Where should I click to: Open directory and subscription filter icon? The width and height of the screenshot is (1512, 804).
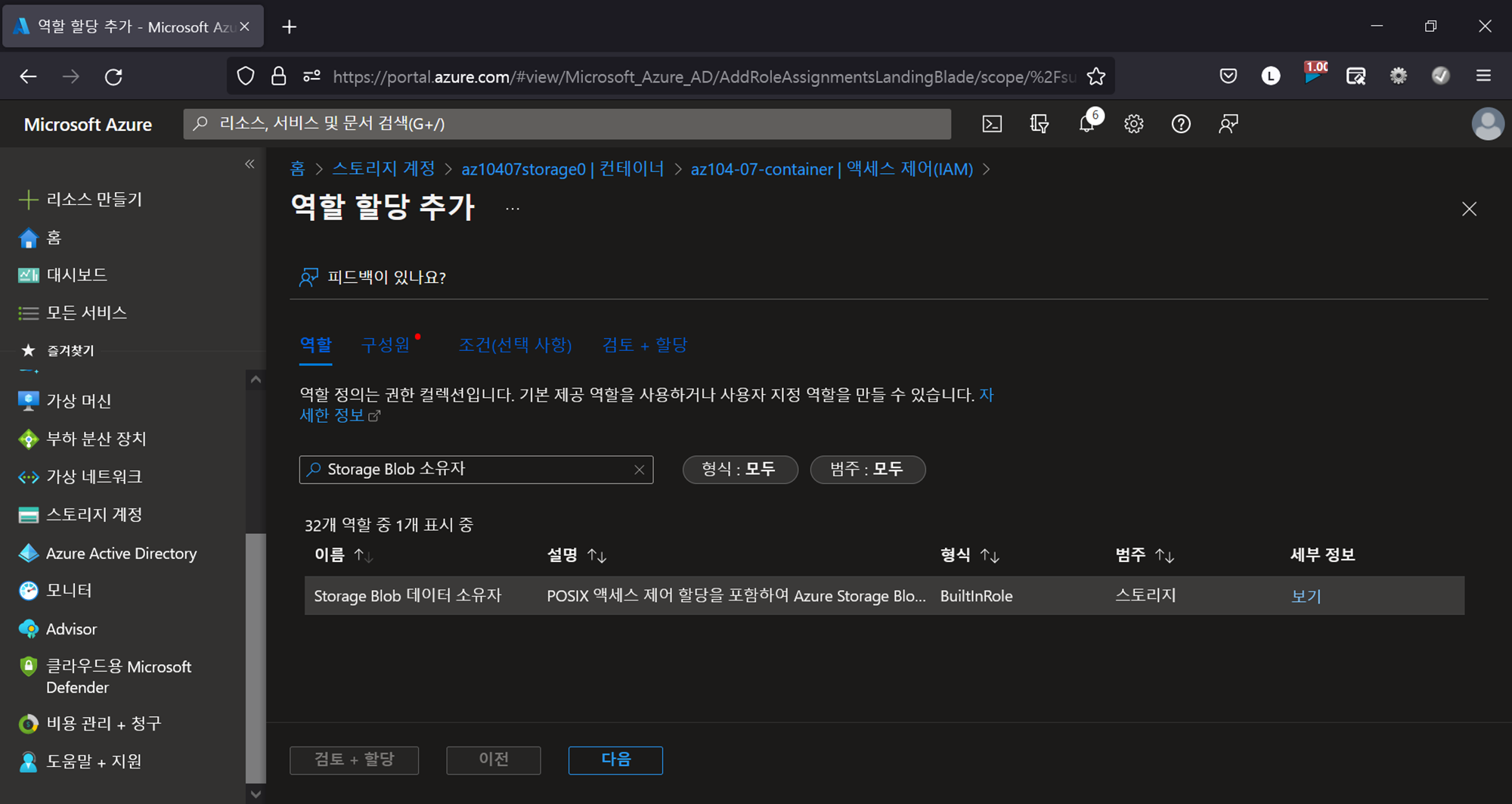[1039, 124]
